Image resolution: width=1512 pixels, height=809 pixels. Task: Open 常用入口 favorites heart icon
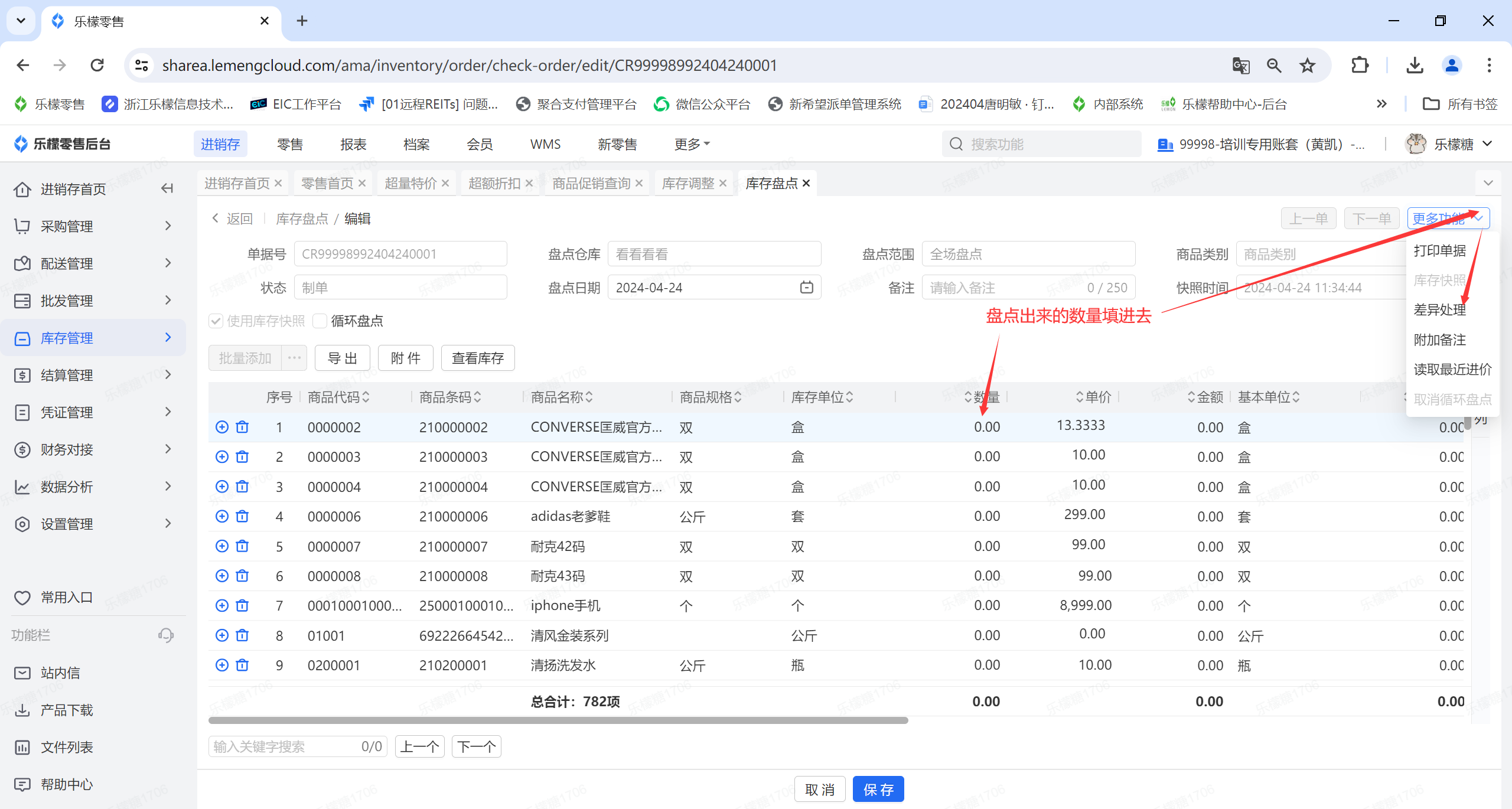tap(22, 598)
